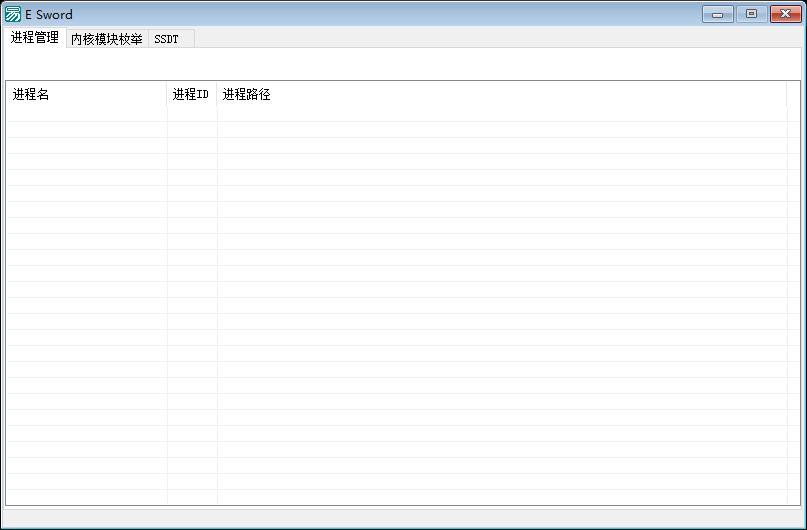
Task: Sort by the 进程ID column header
Action: tap(191, 95)
